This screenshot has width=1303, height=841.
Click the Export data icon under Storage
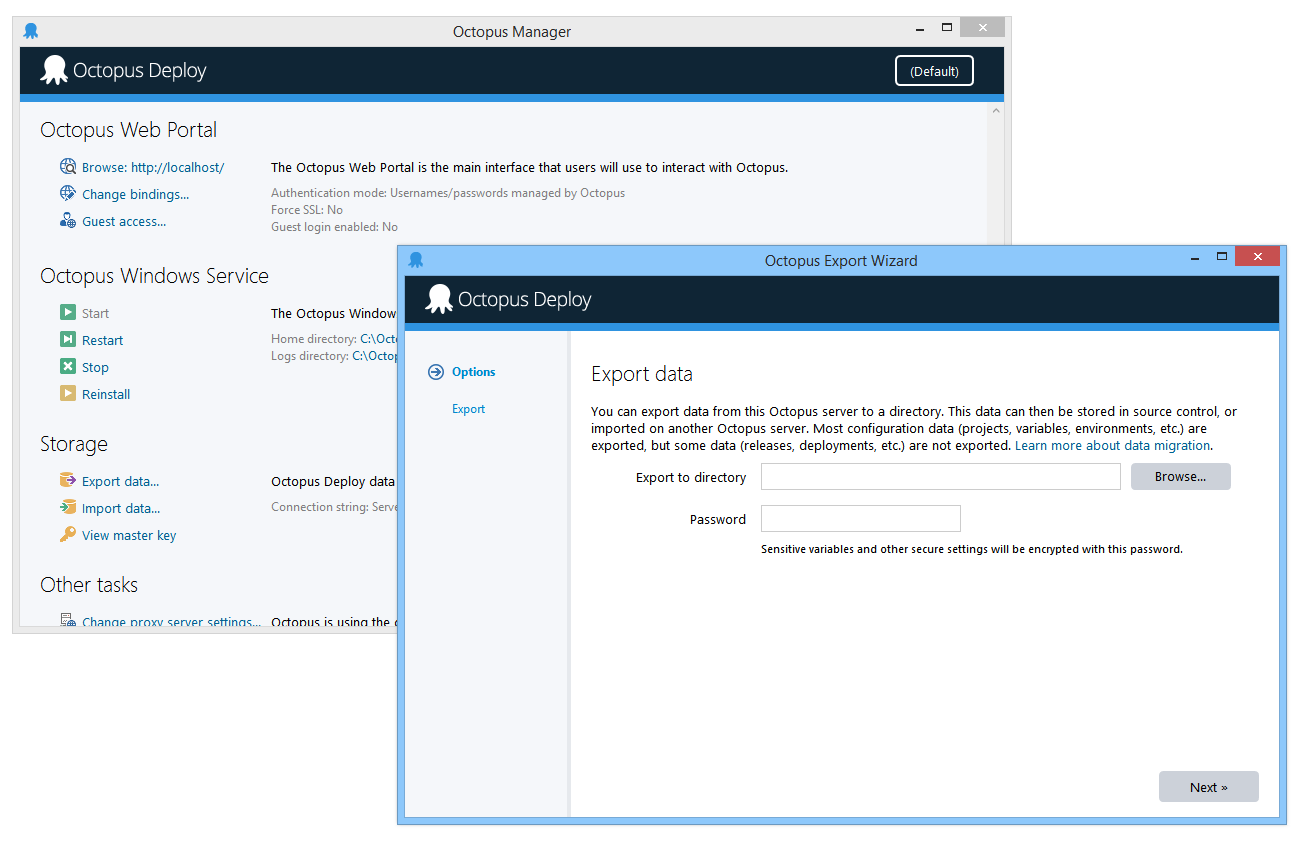click(x=66, y=481)
